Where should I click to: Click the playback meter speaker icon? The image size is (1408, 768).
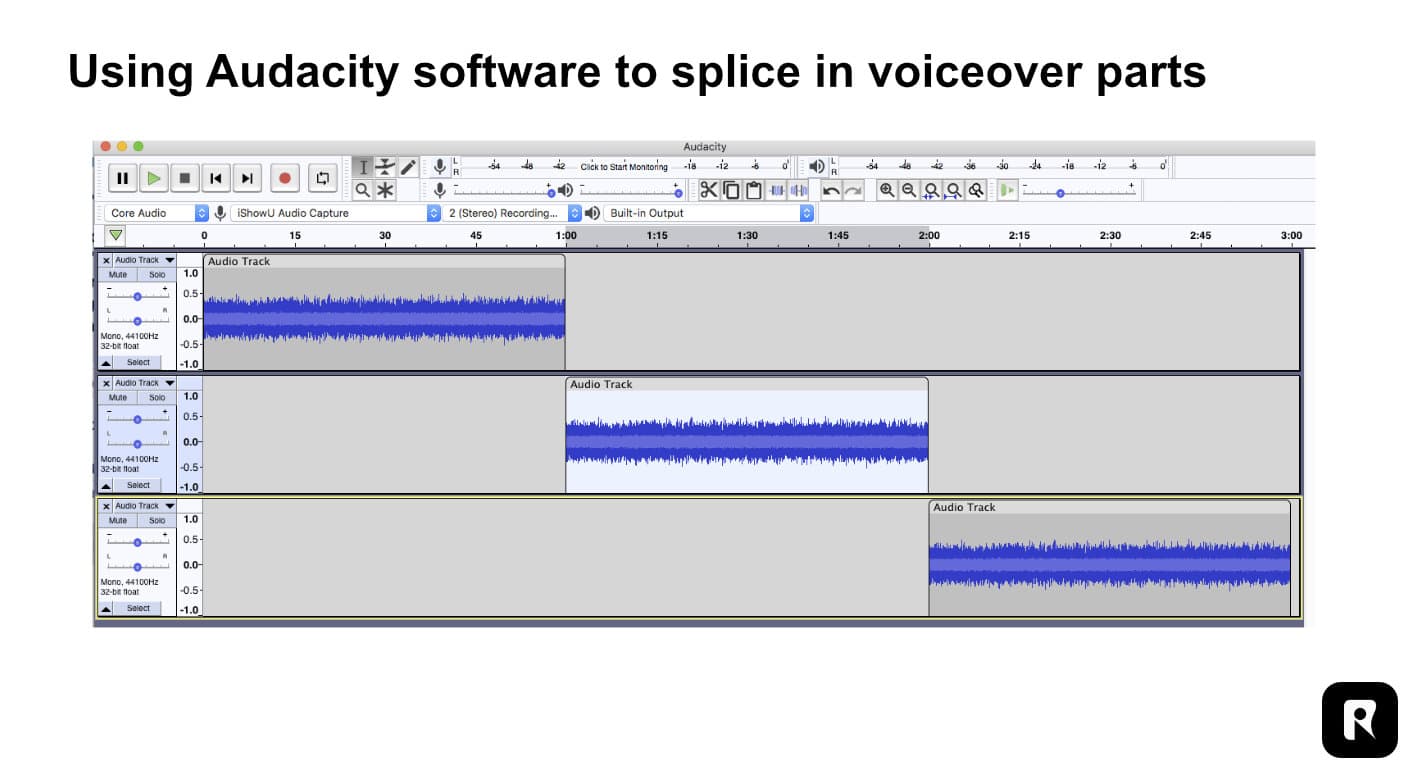[817, 166]
